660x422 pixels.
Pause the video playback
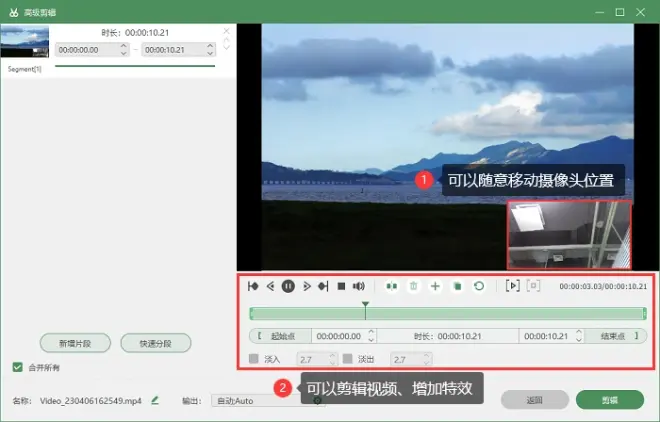click(x=288, y=286)
